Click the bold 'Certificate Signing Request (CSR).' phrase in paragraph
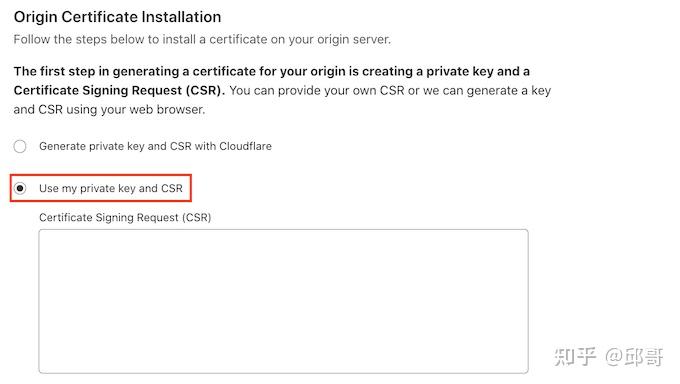This screenshot has width=680, height=384. 119,90
